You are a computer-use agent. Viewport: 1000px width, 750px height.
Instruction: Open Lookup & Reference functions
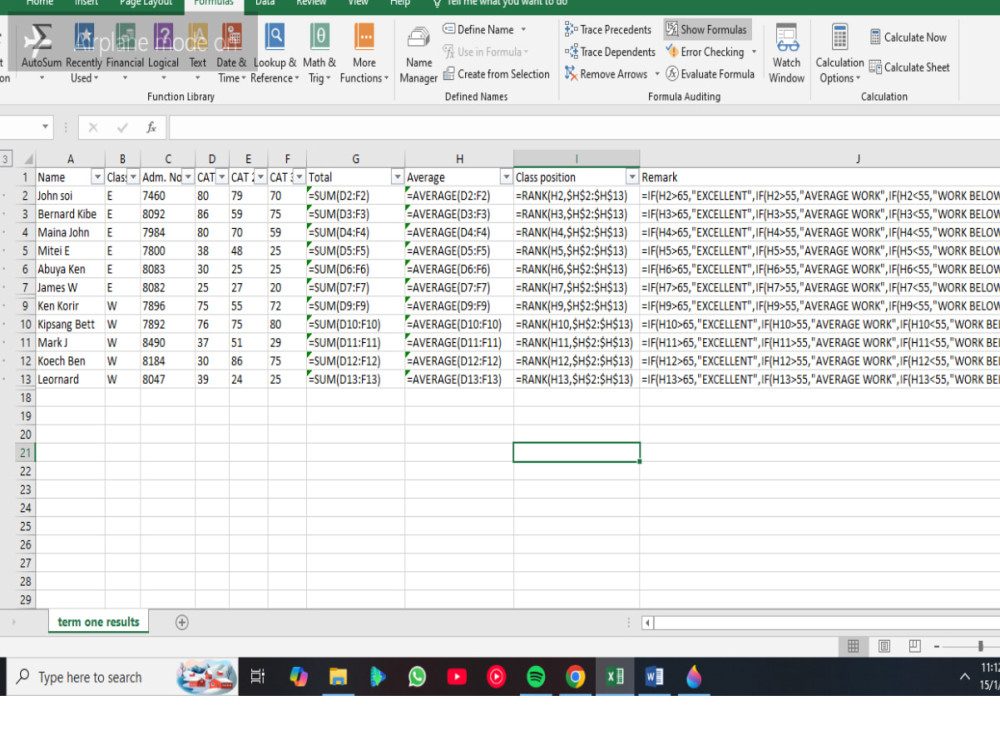point(275,52)
